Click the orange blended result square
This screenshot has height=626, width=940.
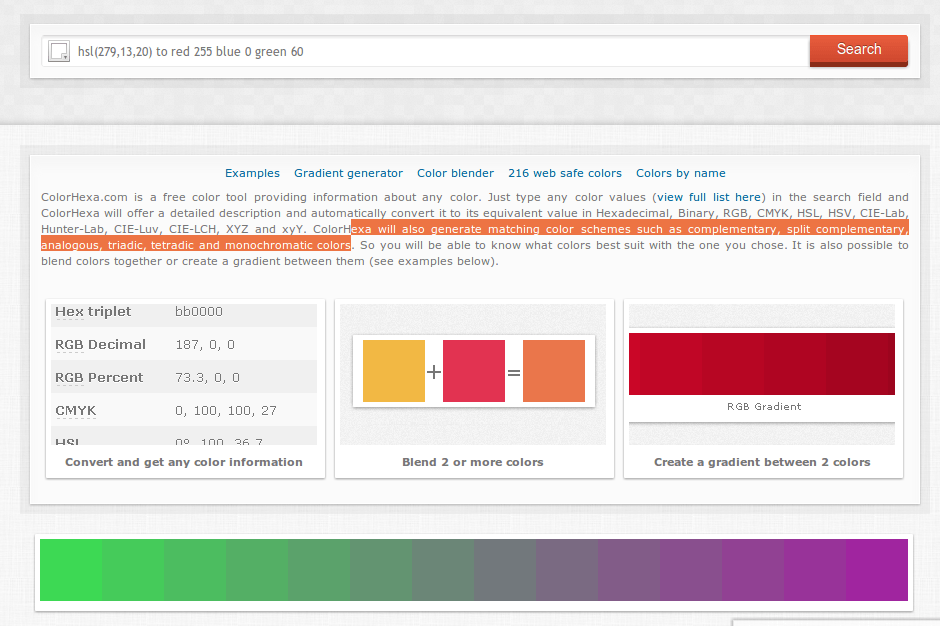(553, 371)
